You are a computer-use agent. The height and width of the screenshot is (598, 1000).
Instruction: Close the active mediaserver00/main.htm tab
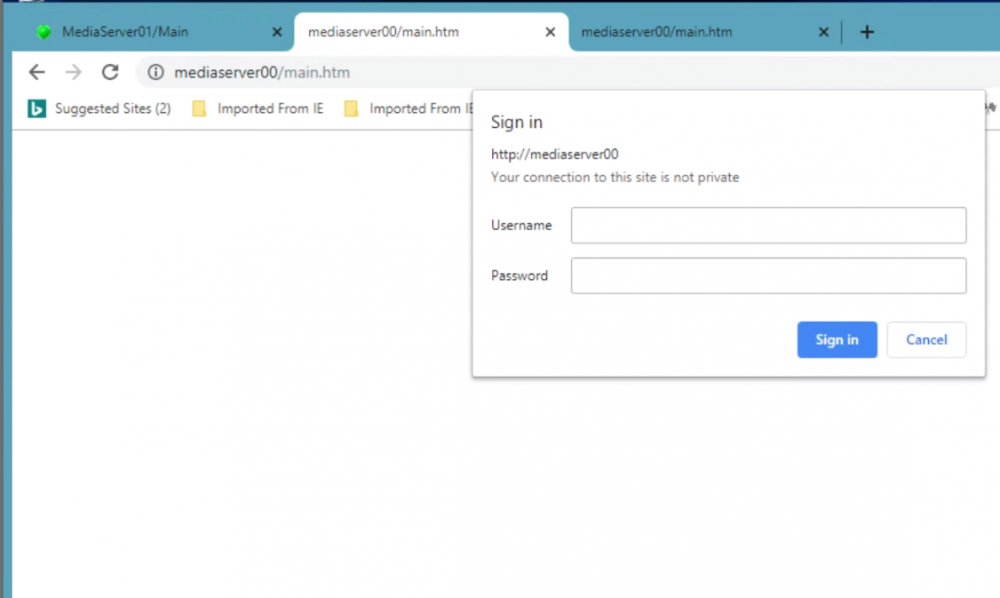550,32
